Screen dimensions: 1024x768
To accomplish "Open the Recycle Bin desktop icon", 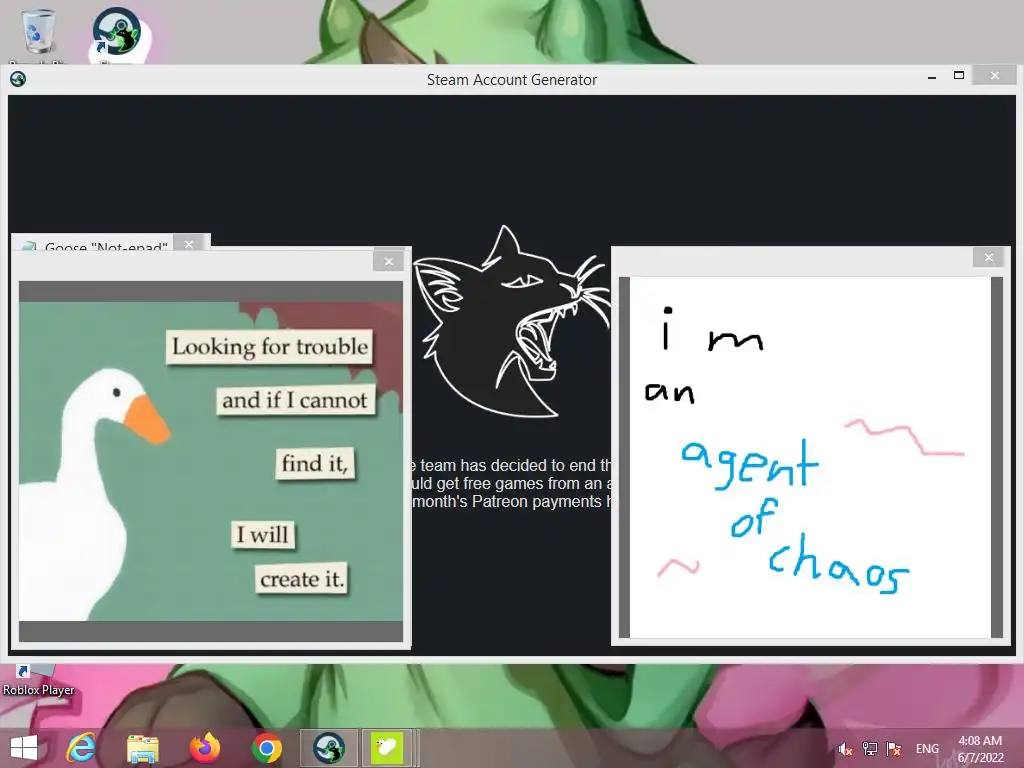I will [x=38, y=33].
